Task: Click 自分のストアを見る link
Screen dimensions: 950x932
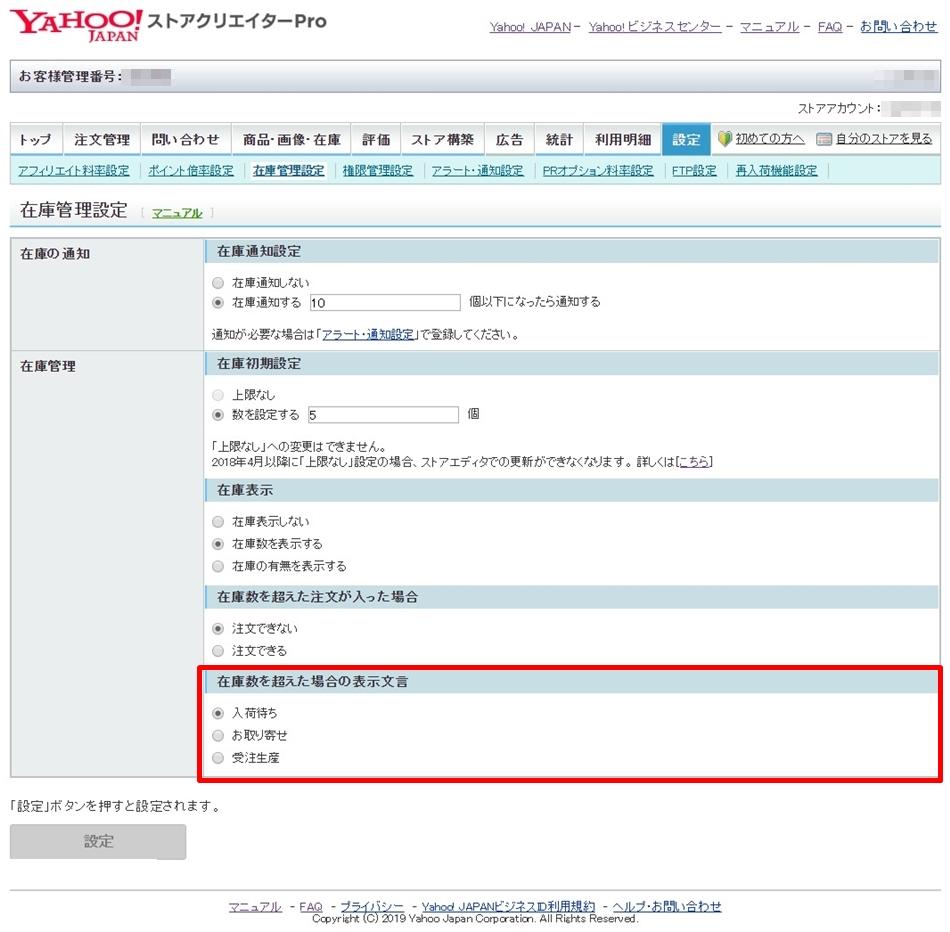Action: click(x=884, y=139)
